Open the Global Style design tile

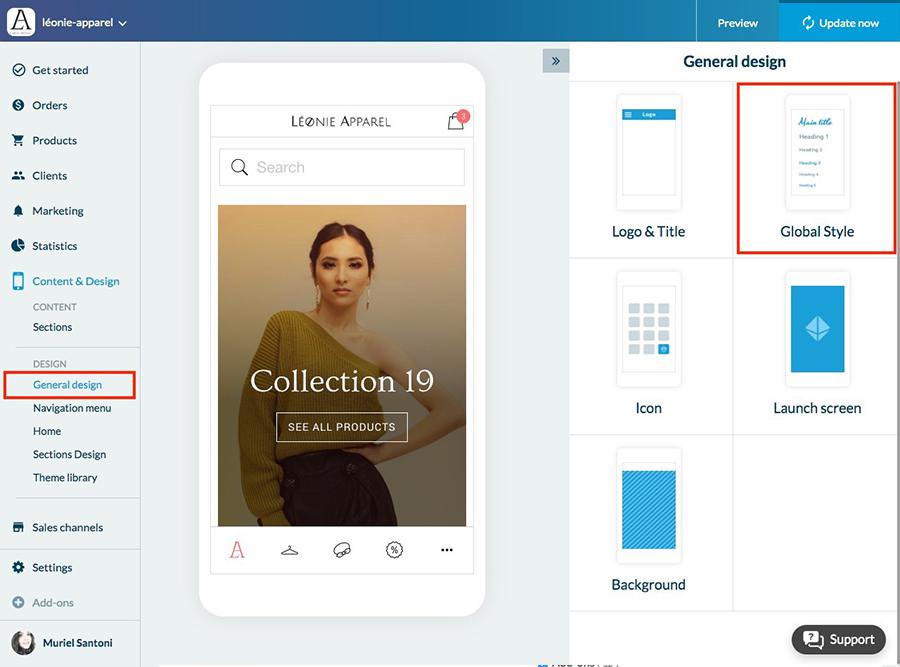click(x=817, y=168)
